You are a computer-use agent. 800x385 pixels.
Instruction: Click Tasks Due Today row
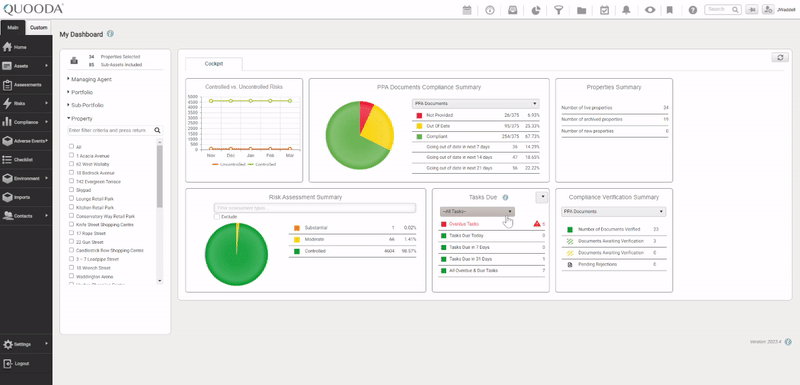click(x=492, y=236)
